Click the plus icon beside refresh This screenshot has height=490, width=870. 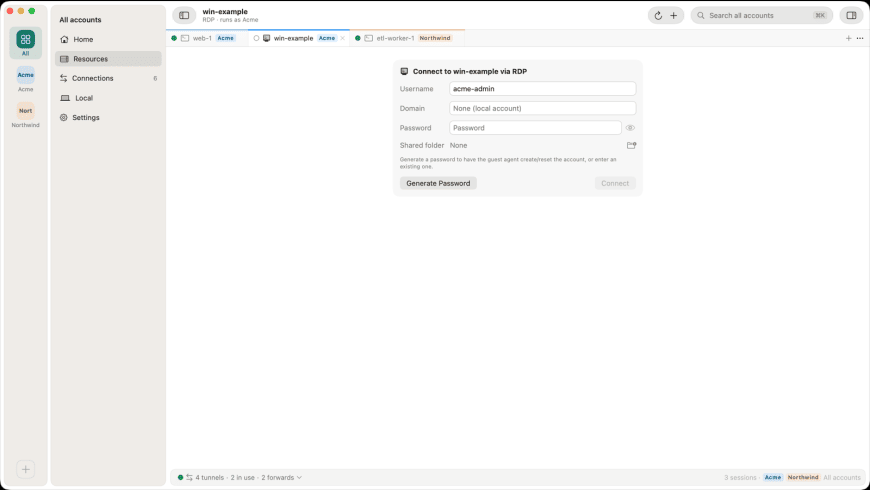point(674,16)
